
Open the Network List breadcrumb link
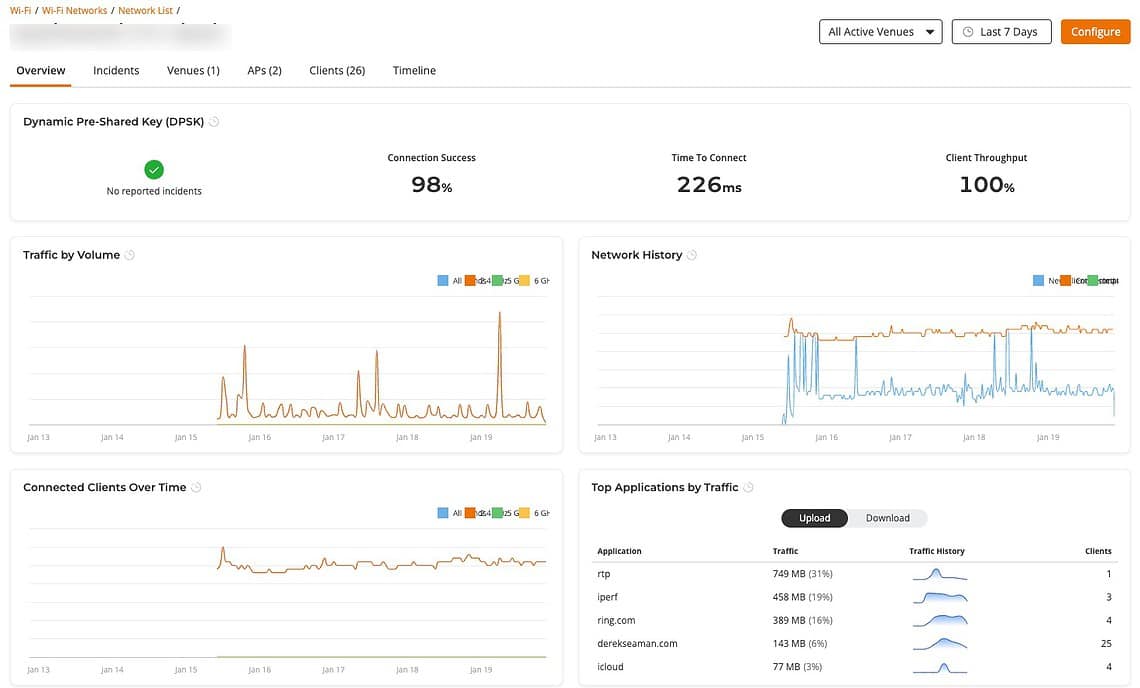(145, 10)
